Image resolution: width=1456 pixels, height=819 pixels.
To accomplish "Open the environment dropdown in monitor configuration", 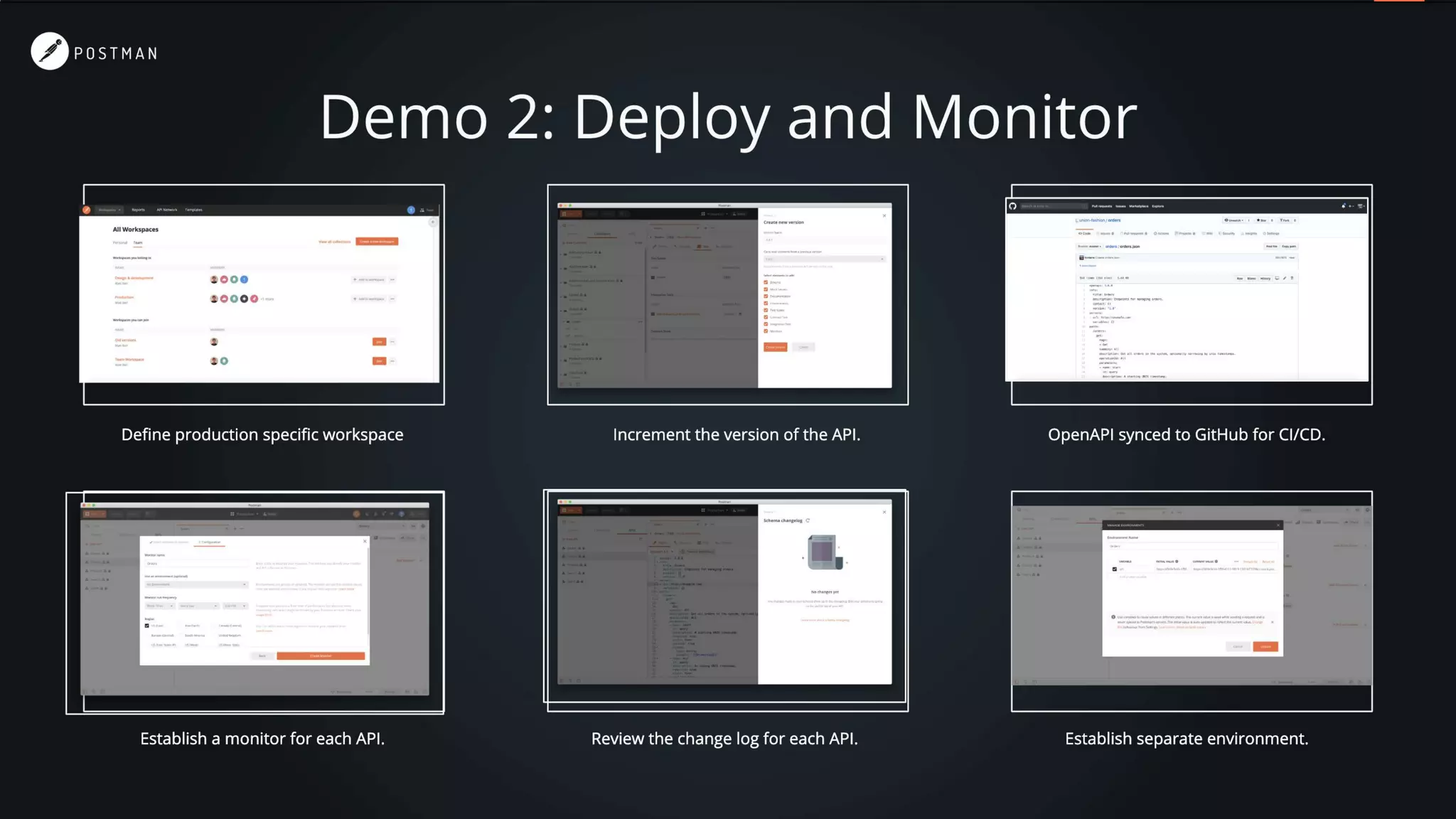I will pyautogui.click(x=196, y=584).
